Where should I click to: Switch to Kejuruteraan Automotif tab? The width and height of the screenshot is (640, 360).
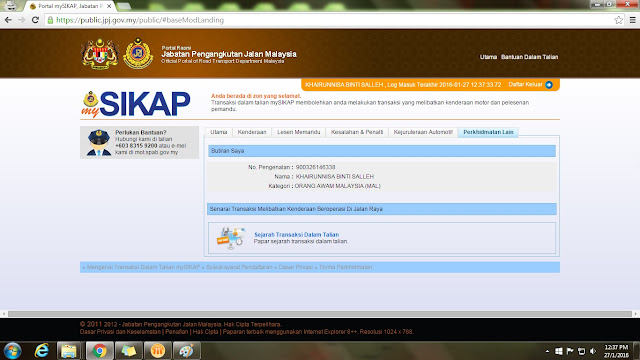coord(423,132)
